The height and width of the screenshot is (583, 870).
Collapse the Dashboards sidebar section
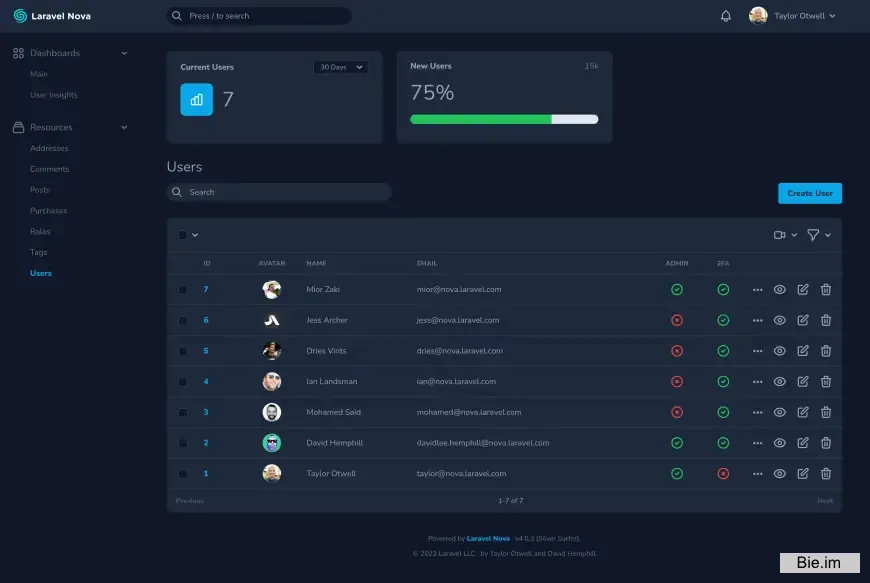pyautogui.click(x=124, y=53)
